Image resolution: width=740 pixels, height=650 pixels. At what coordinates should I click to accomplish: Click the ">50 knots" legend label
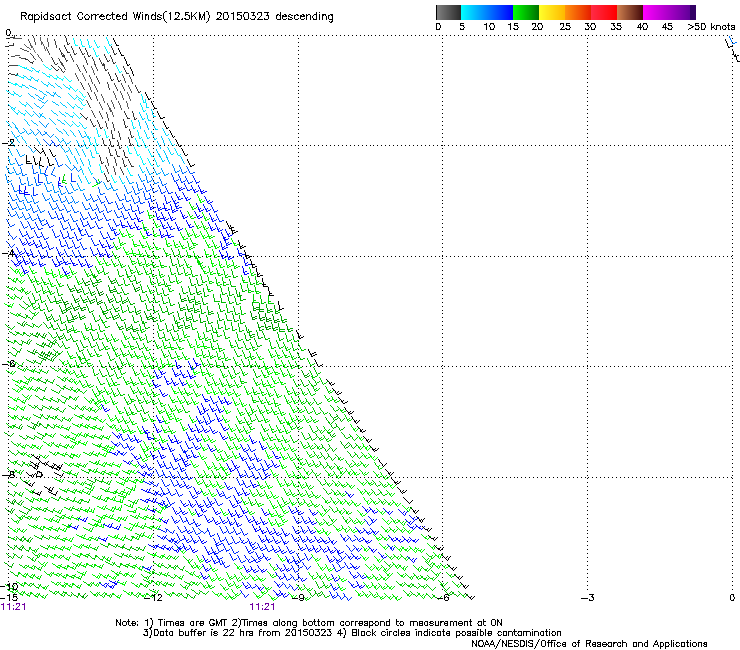(711, 27)
